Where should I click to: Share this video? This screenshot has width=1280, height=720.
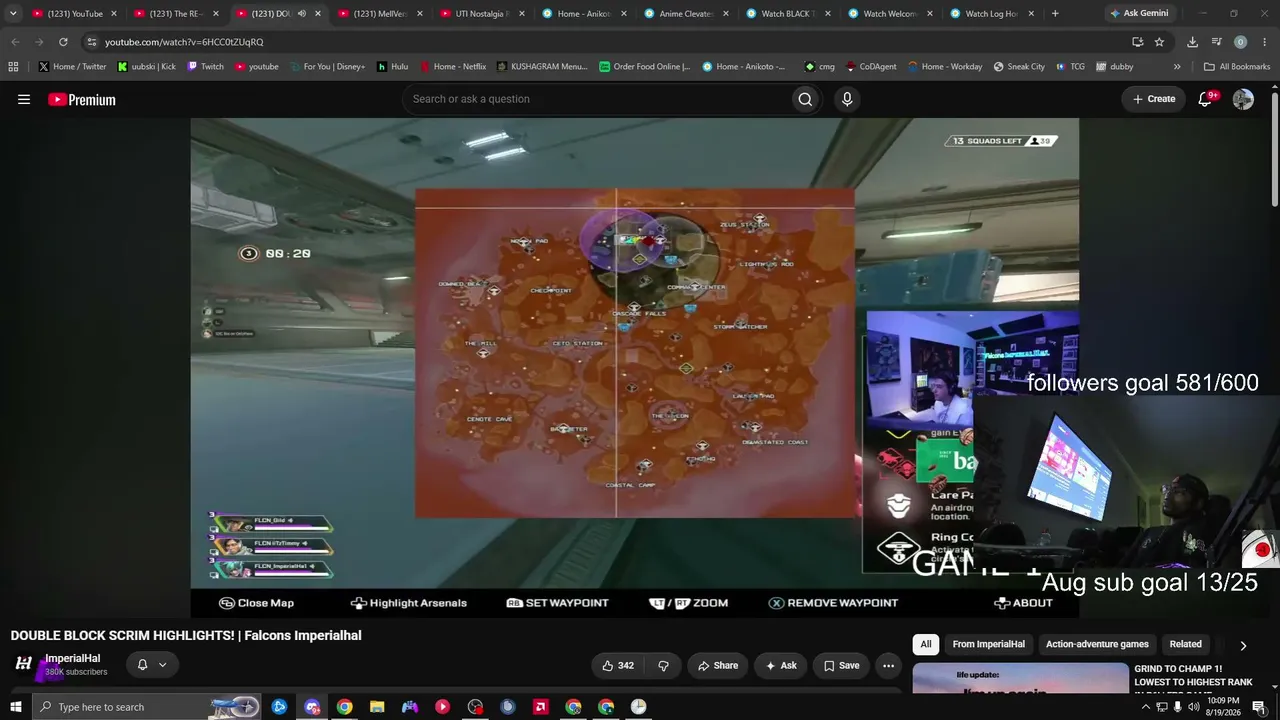[718, 665]
